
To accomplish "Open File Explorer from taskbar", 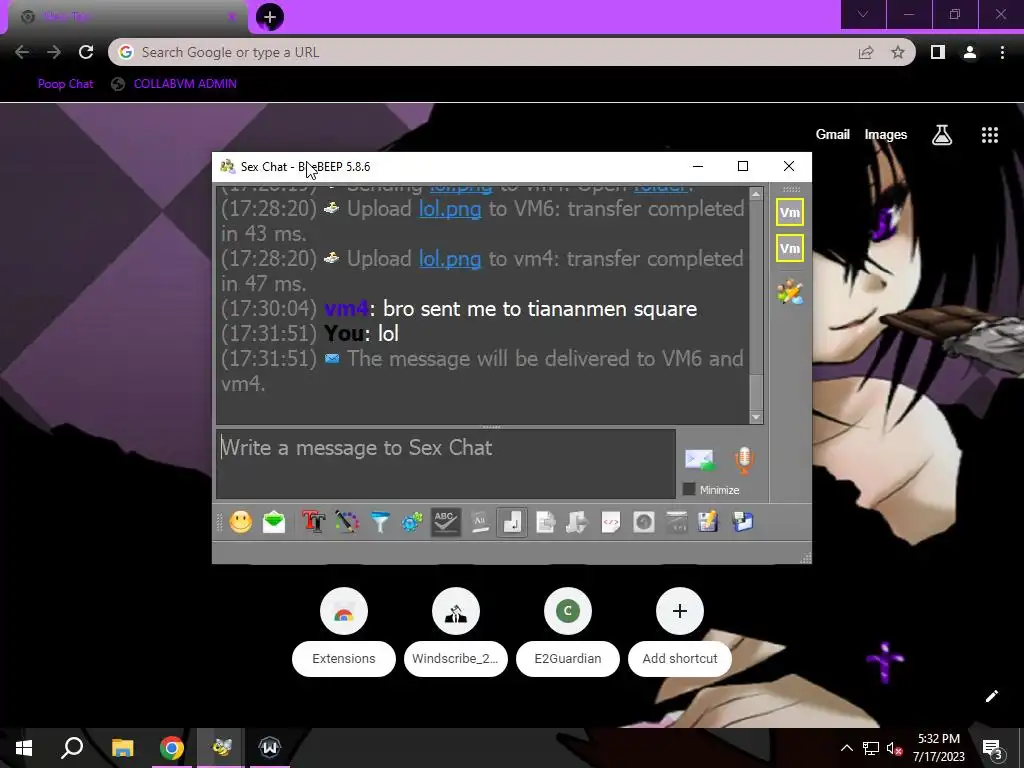I will coord(122,748).
